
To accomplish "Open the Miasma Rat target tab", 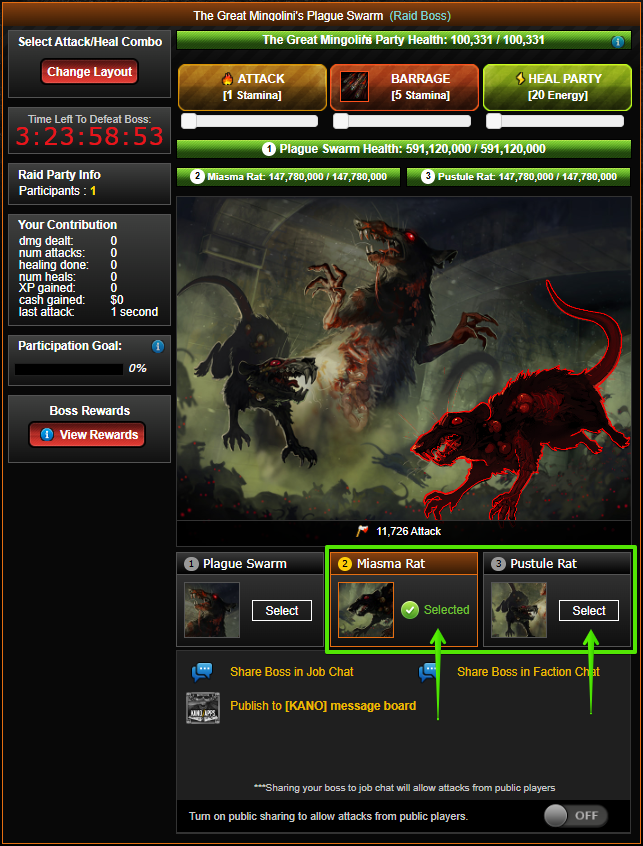I will pyautogui.click(x=403, y=564).
